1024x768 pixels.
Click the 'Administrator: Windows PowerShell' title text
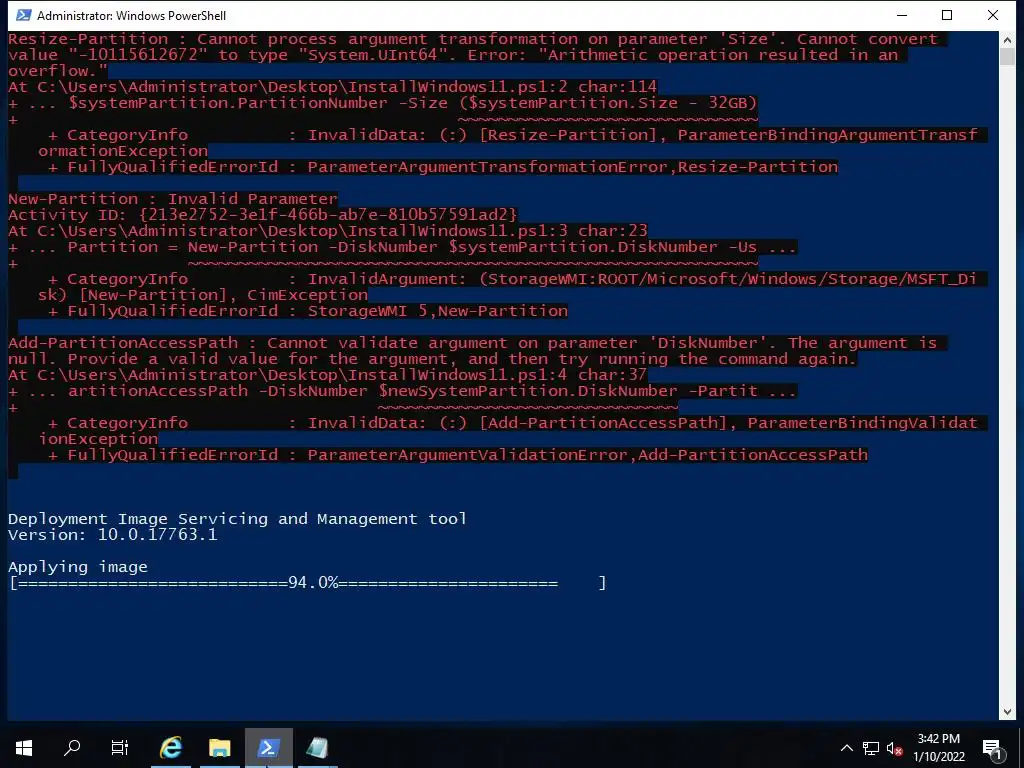tap(131, 15)
